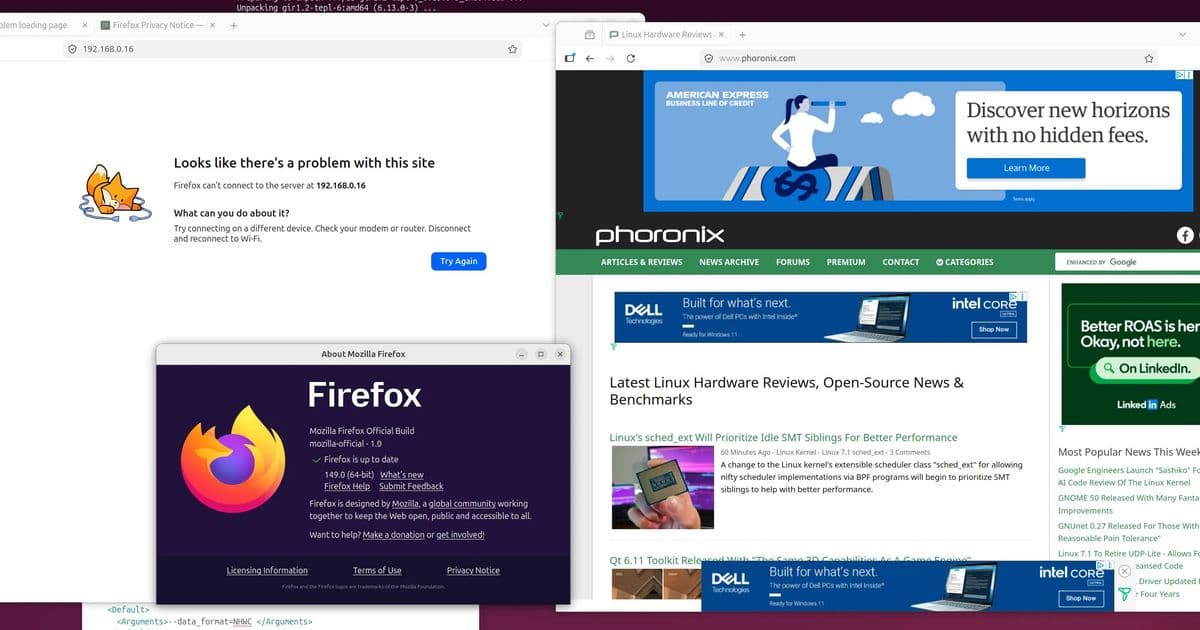The height and width of the screenshot is (630, 1200).
Task: Click the forward navigation arrow
Action: point(610,58)
